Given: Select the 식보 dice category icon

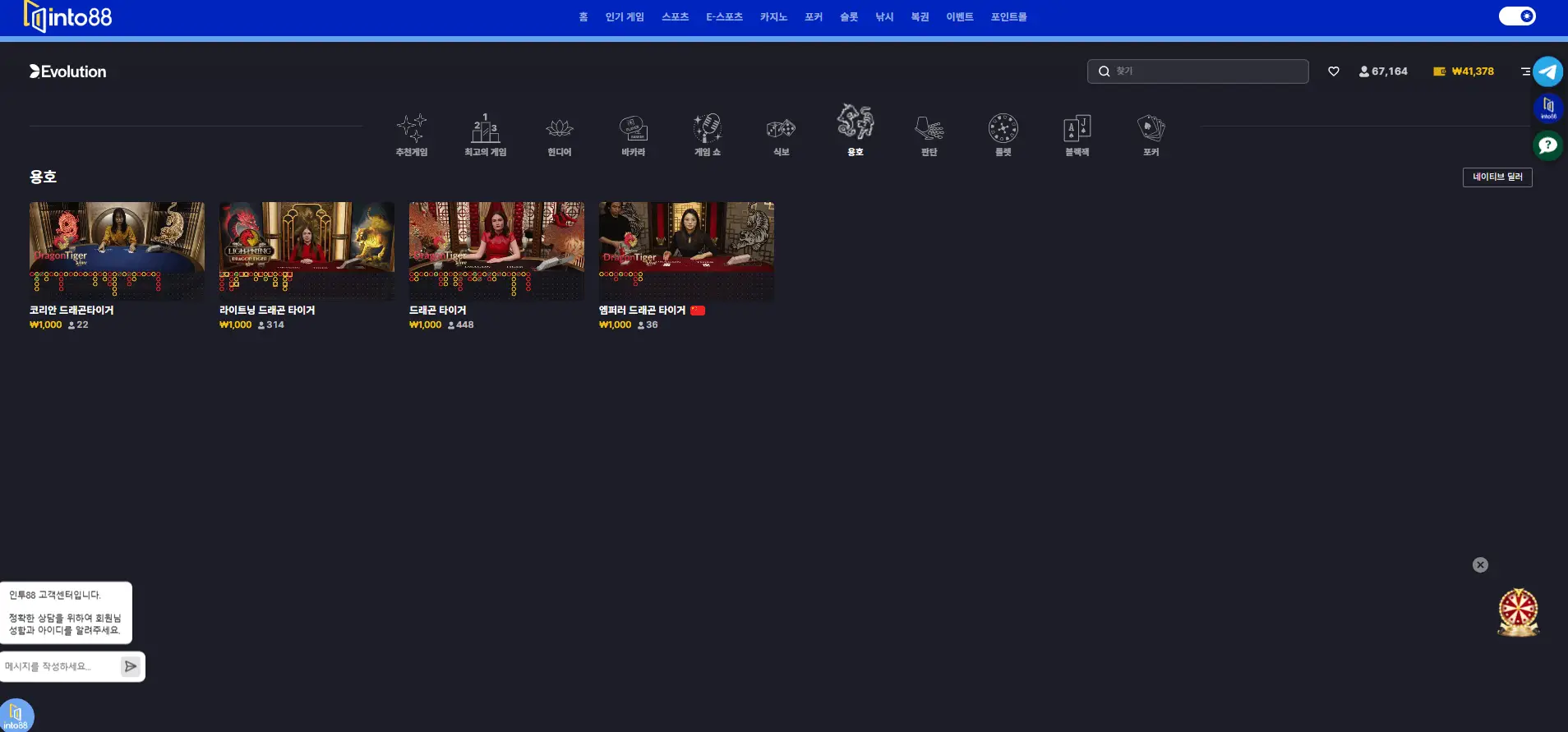Looking at the screenshot, I should click(x=782, y=128).
